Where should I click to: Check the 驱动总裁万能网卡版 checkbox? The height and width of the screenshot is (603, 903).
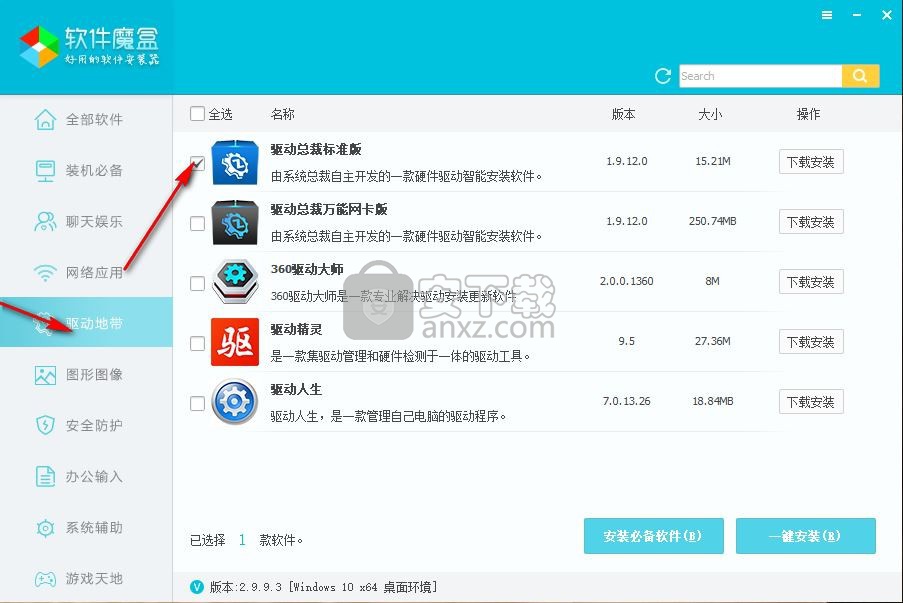pyautogui.click(x=198, y=223)
